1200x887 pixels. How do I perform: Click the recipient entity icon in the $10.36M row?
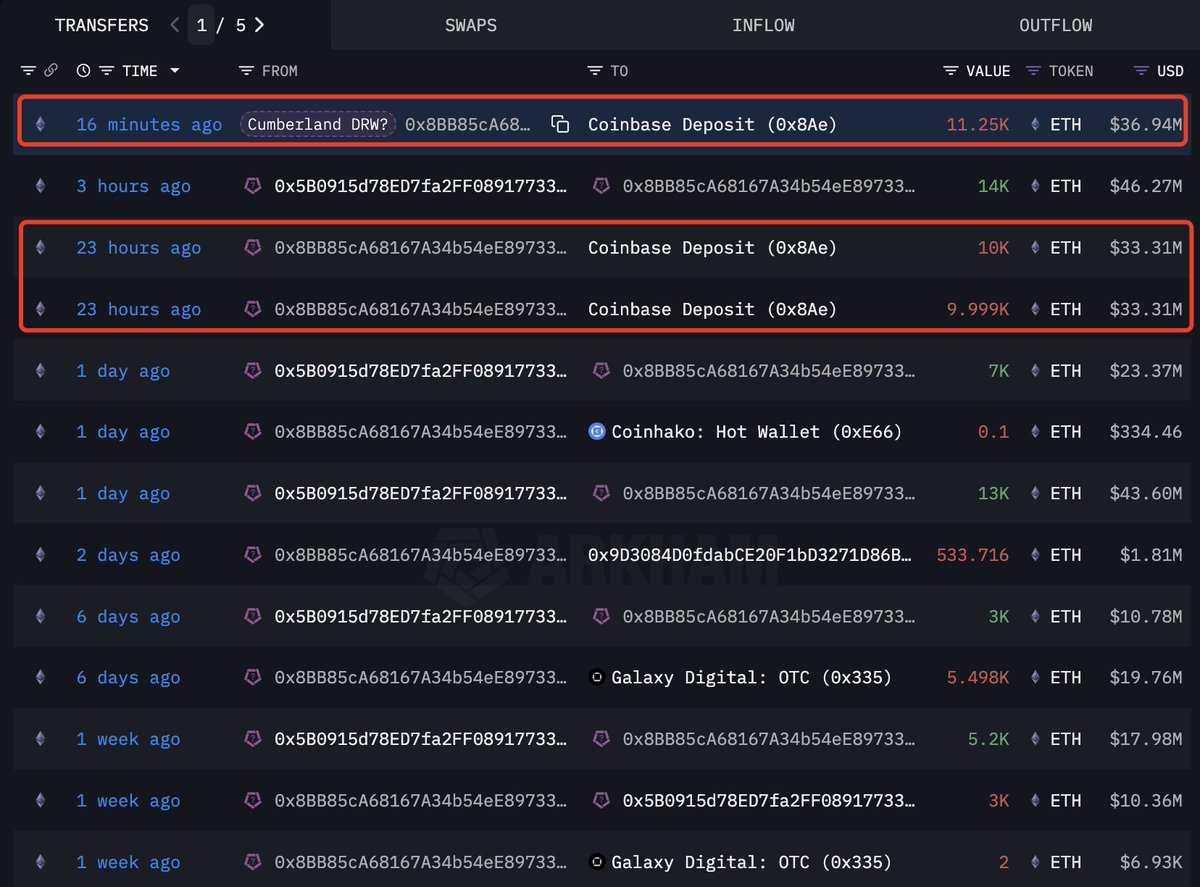coord(601,801)
